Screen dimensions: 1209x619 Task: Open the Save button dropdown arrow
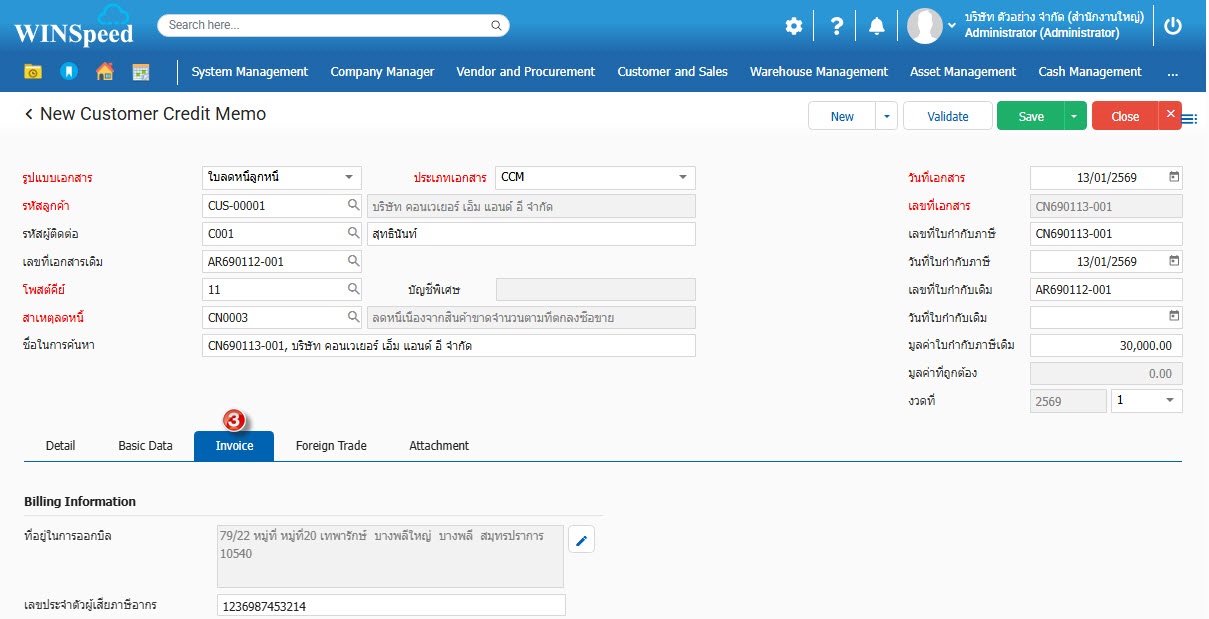click(1074, 116)
